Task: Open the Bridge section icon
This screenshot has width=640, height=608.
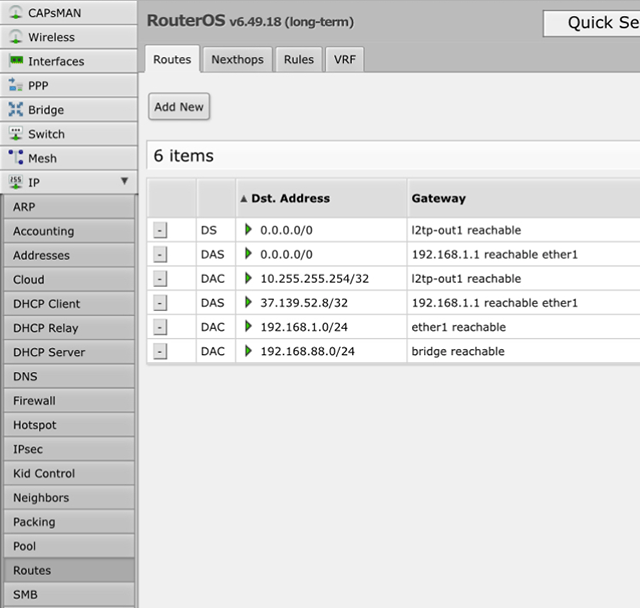Action: [16, 110]
